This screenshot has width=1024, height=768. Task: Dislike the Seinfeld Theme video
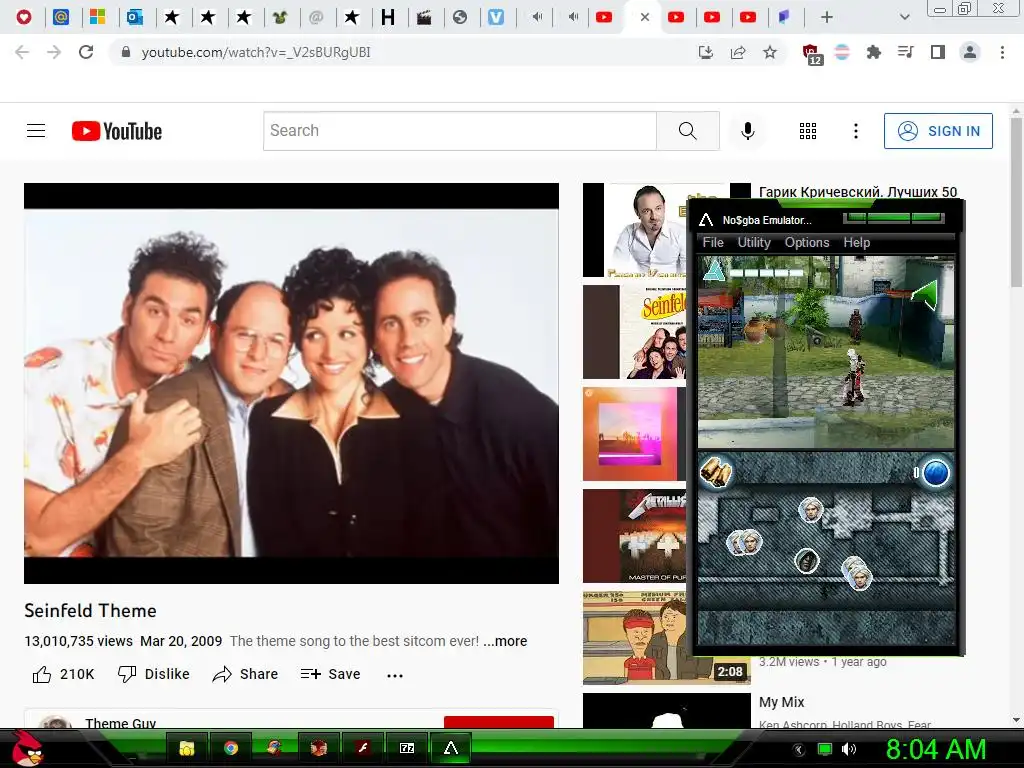153,674
